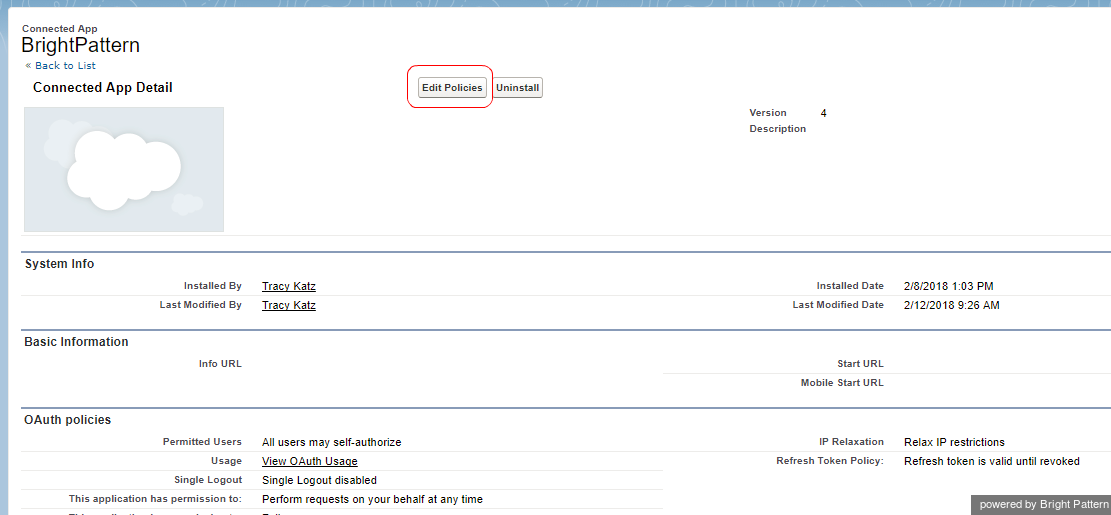The image size is (1111, 515).
Task: Click the Start URL label
Action: (860, 364)
